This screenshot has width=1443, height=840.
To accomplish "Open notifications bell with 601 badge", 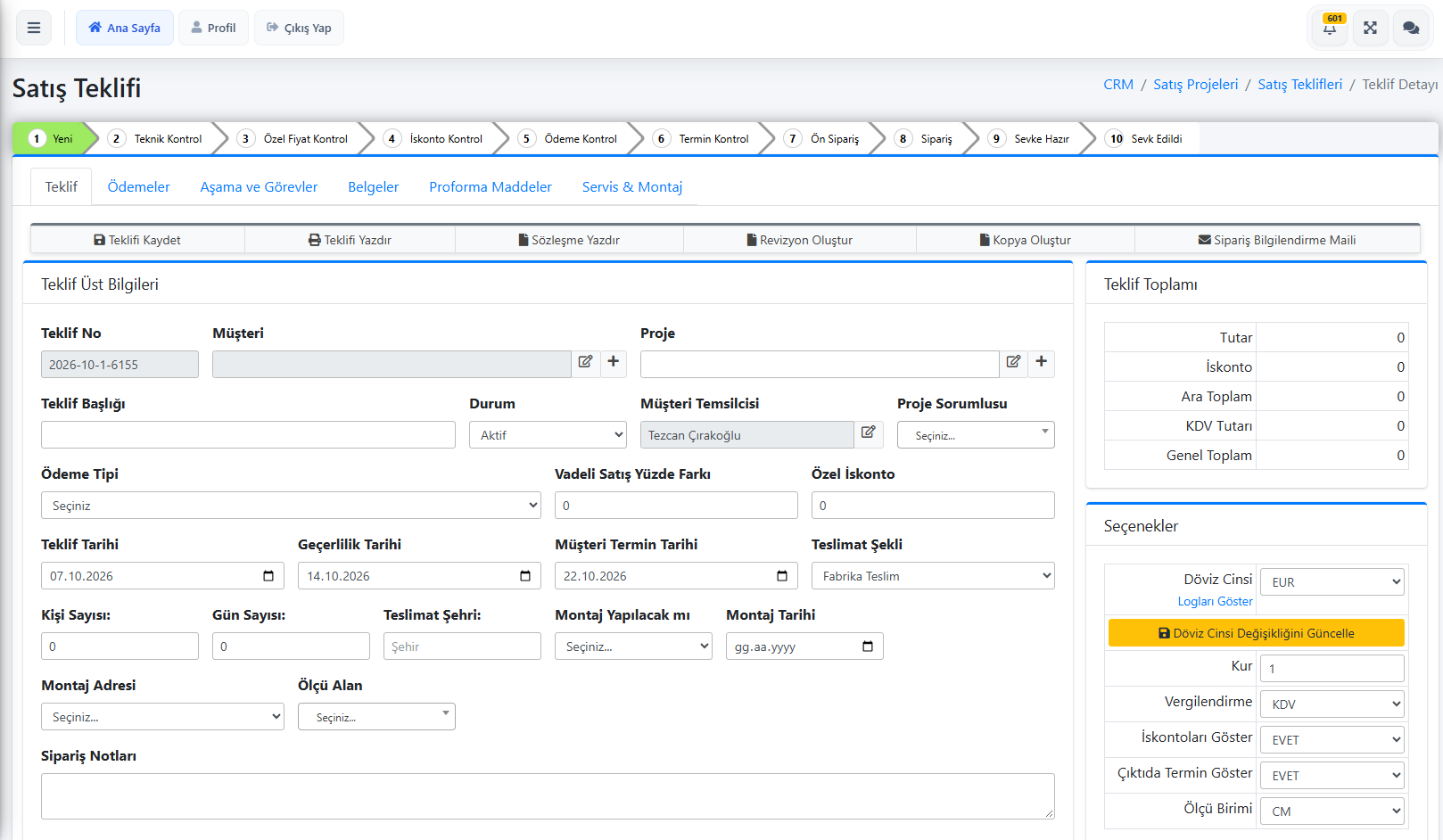I will 1330,28.
